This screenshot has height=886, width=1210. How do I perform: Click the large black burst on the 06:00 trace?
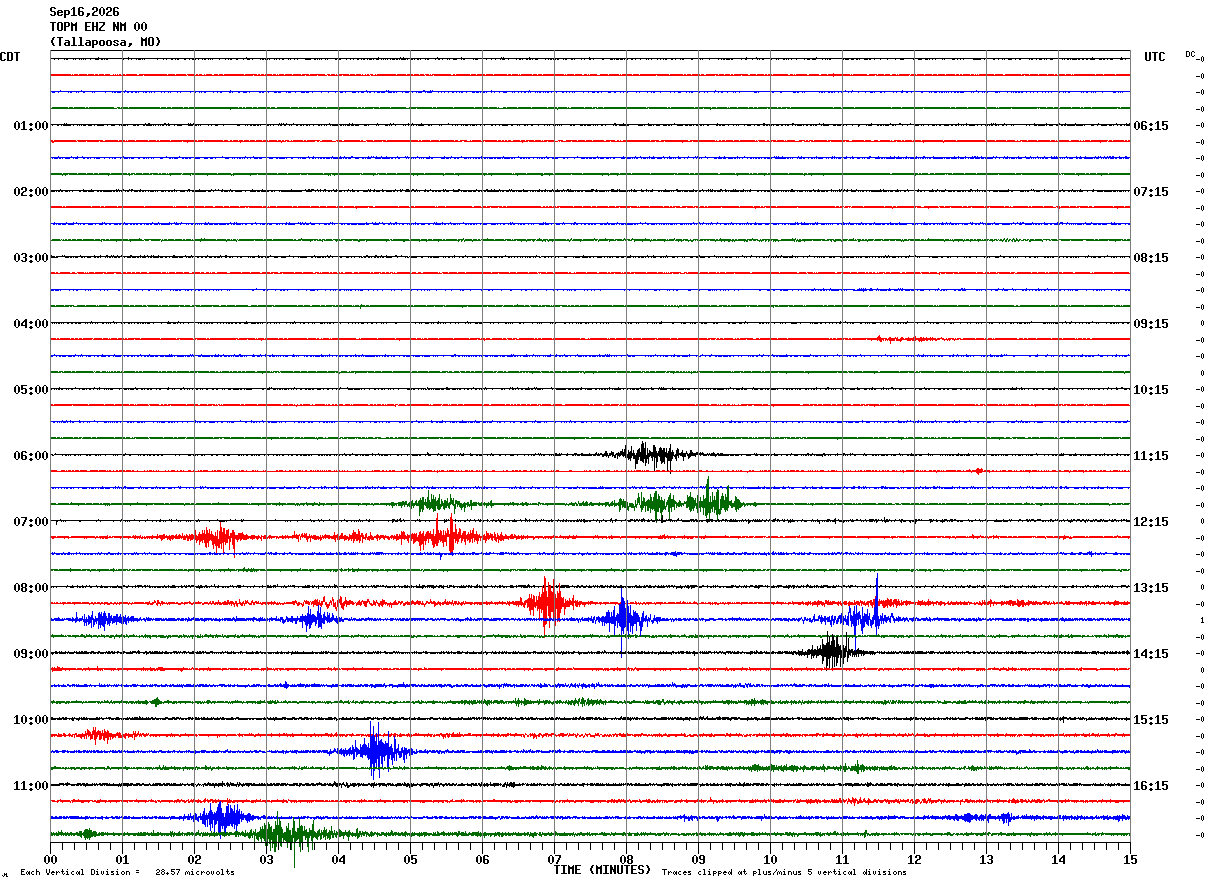(647, 455)
